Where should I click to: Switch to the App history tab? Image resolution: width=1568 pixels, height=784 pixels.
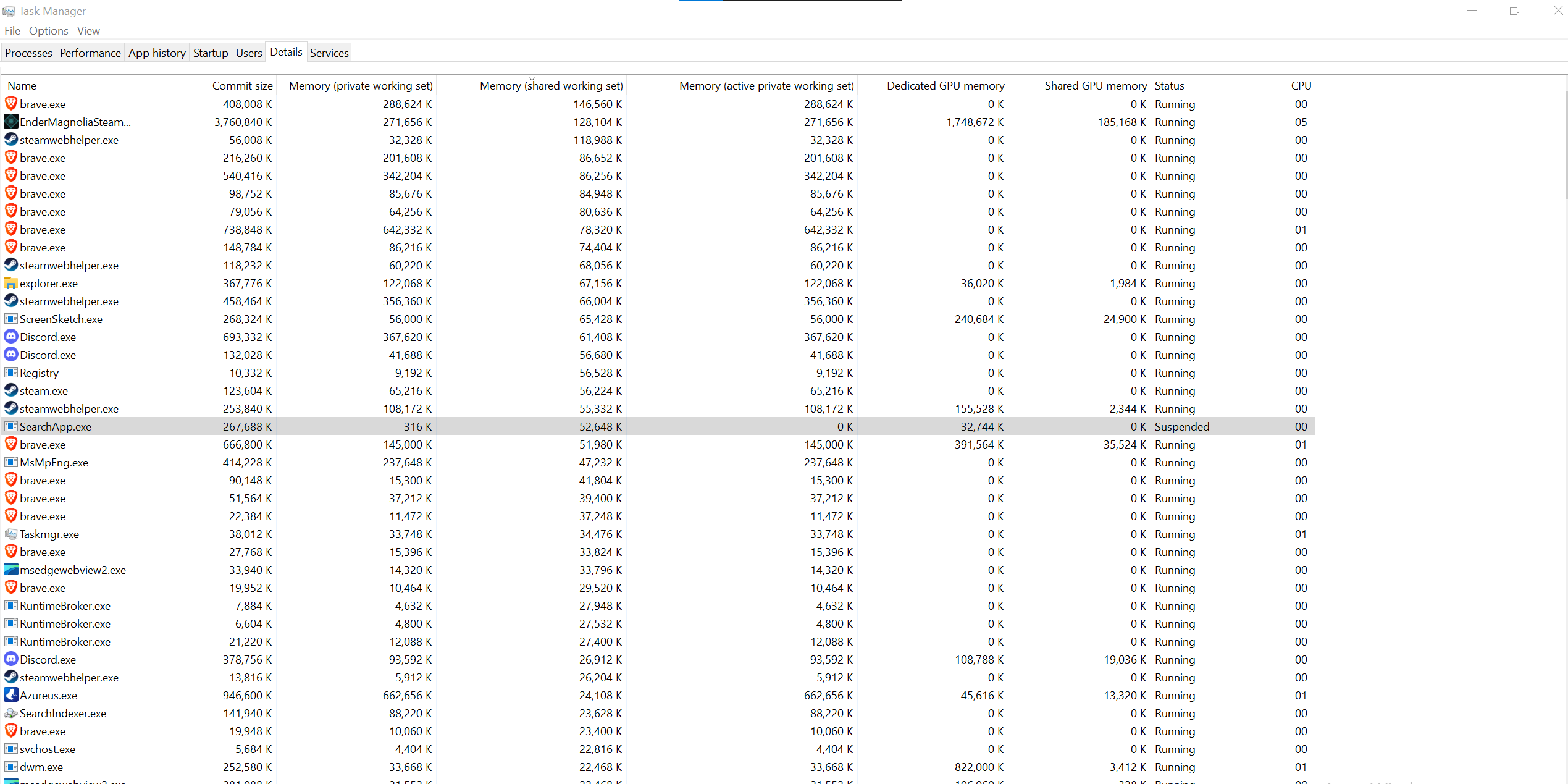(157, 53)
